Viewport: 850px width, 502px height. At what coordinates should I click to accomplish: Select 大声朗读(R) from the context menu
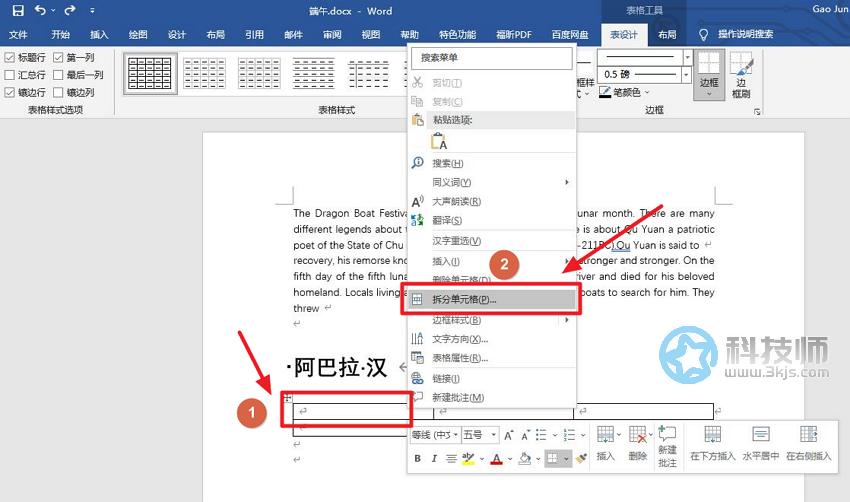491,202
